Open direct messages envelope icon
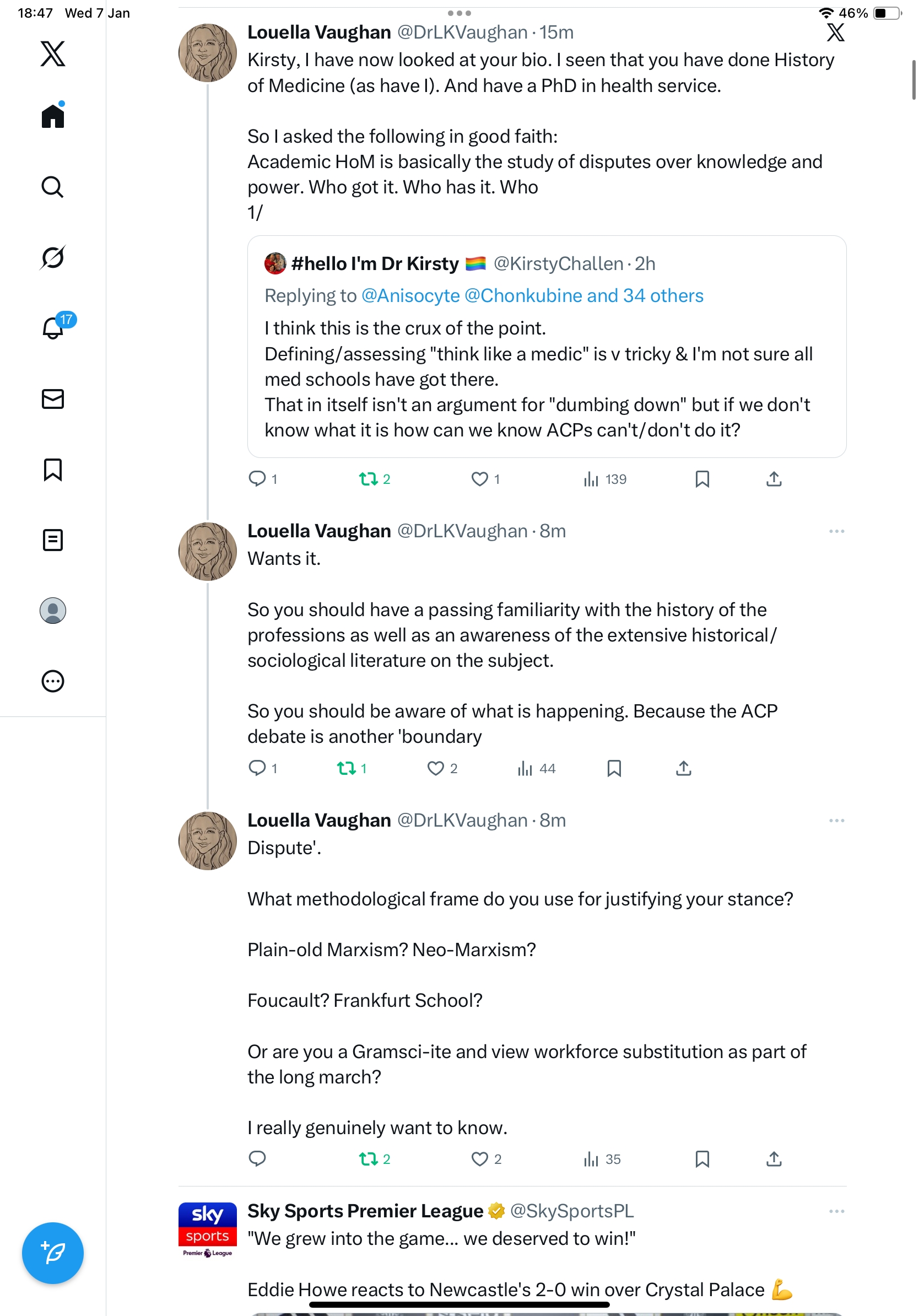The height and width of the screenshot is (1316, 919). coord(53,398)
